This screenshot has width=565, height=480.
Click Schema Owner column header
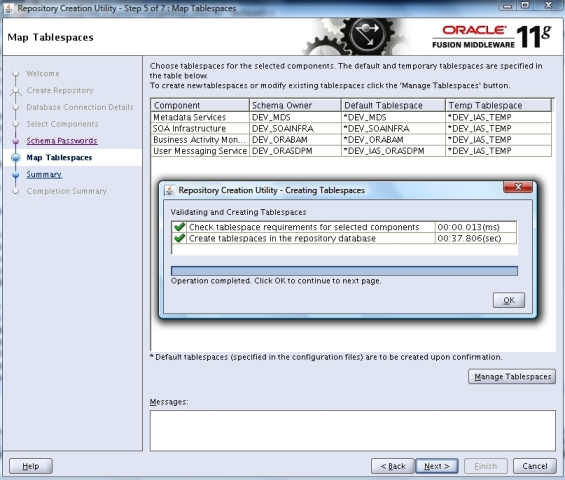click(295, 105)
